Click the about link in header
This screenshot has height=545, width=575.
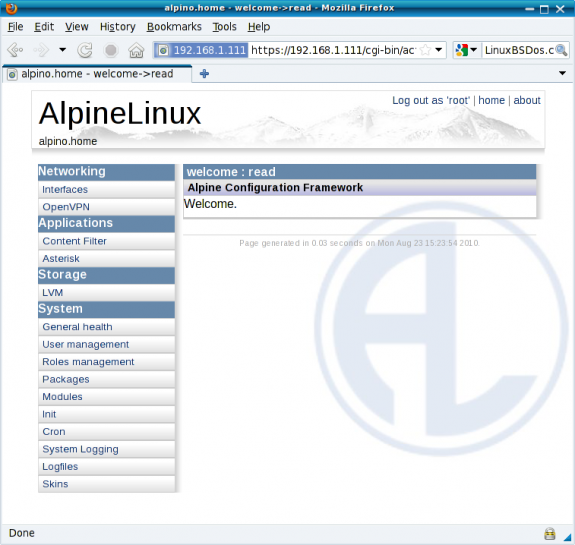(527, 100)
